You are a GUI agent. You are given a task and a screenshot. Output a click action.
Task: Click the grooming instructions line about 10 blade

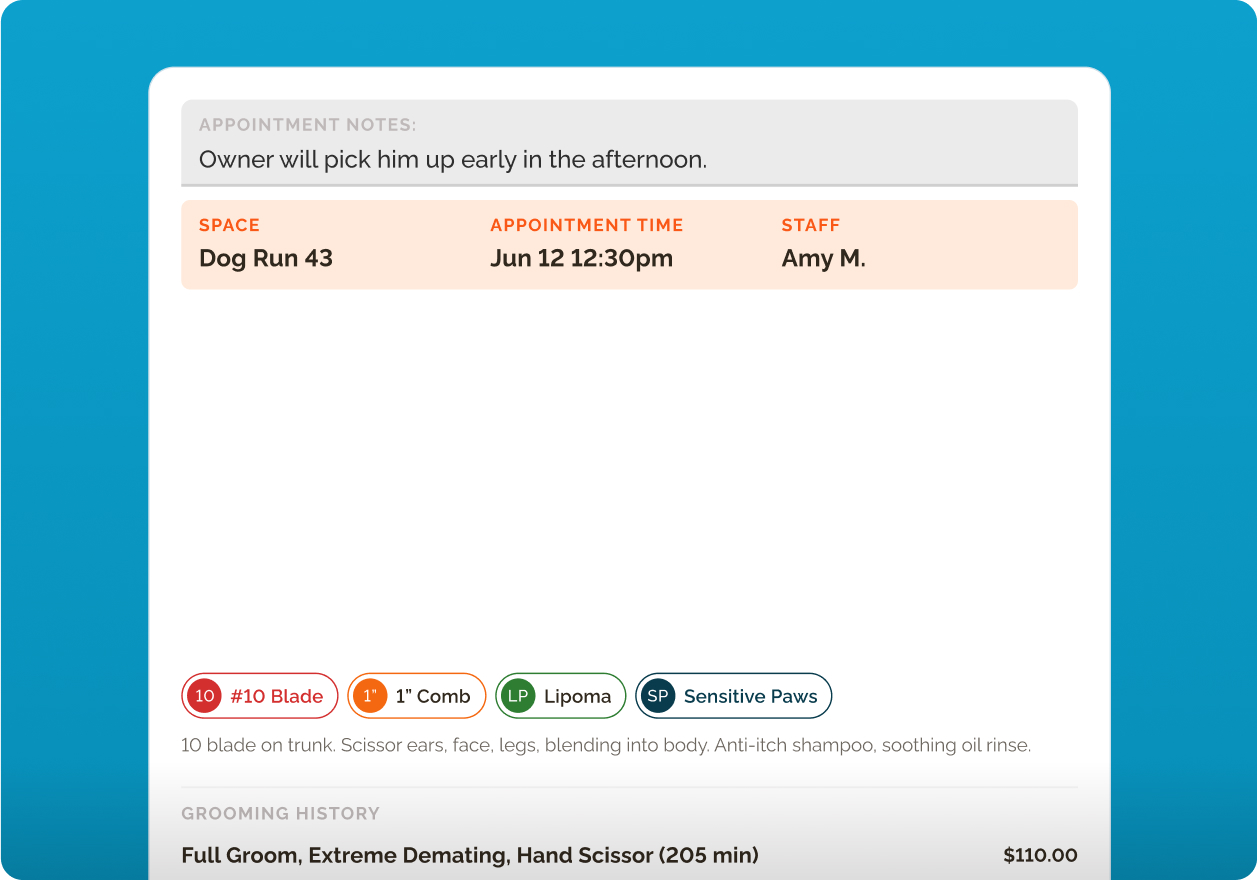pos(606,745)
